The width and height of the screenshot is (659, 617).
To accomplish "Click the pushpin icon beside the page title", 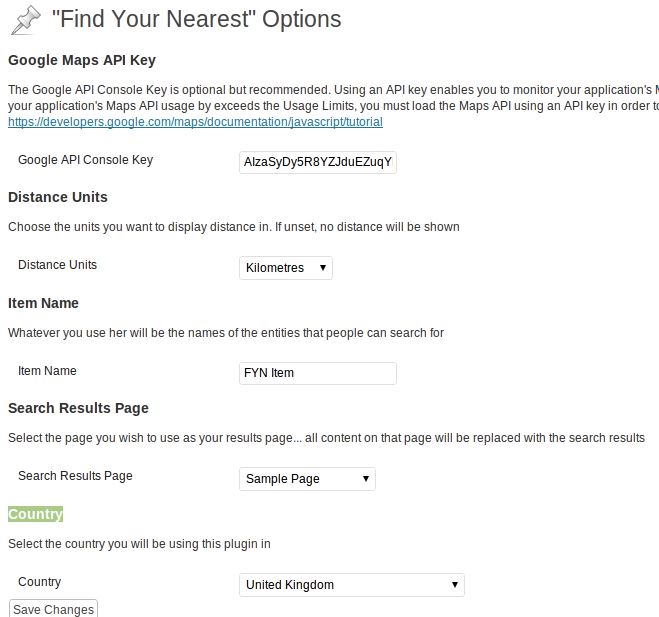I will (x=26, y=20).
